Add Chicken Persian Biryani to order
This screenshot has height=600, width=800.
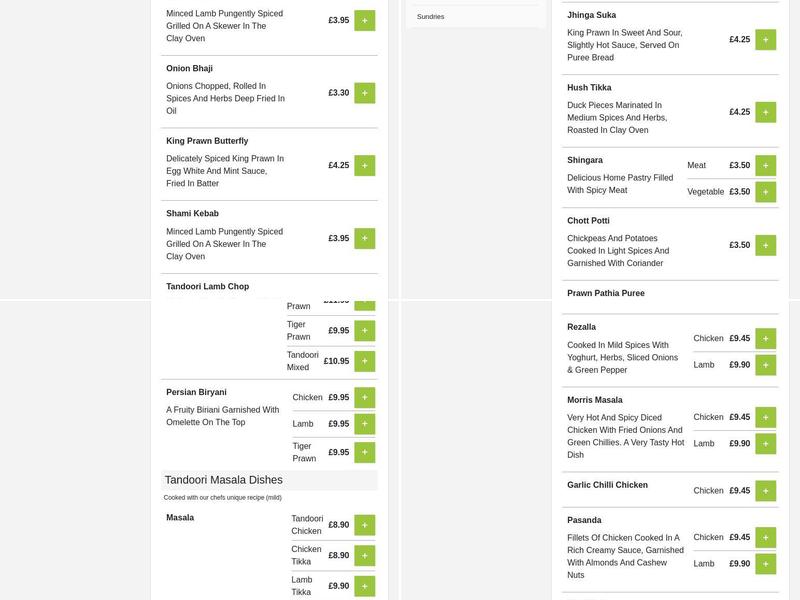coord(364,398)
